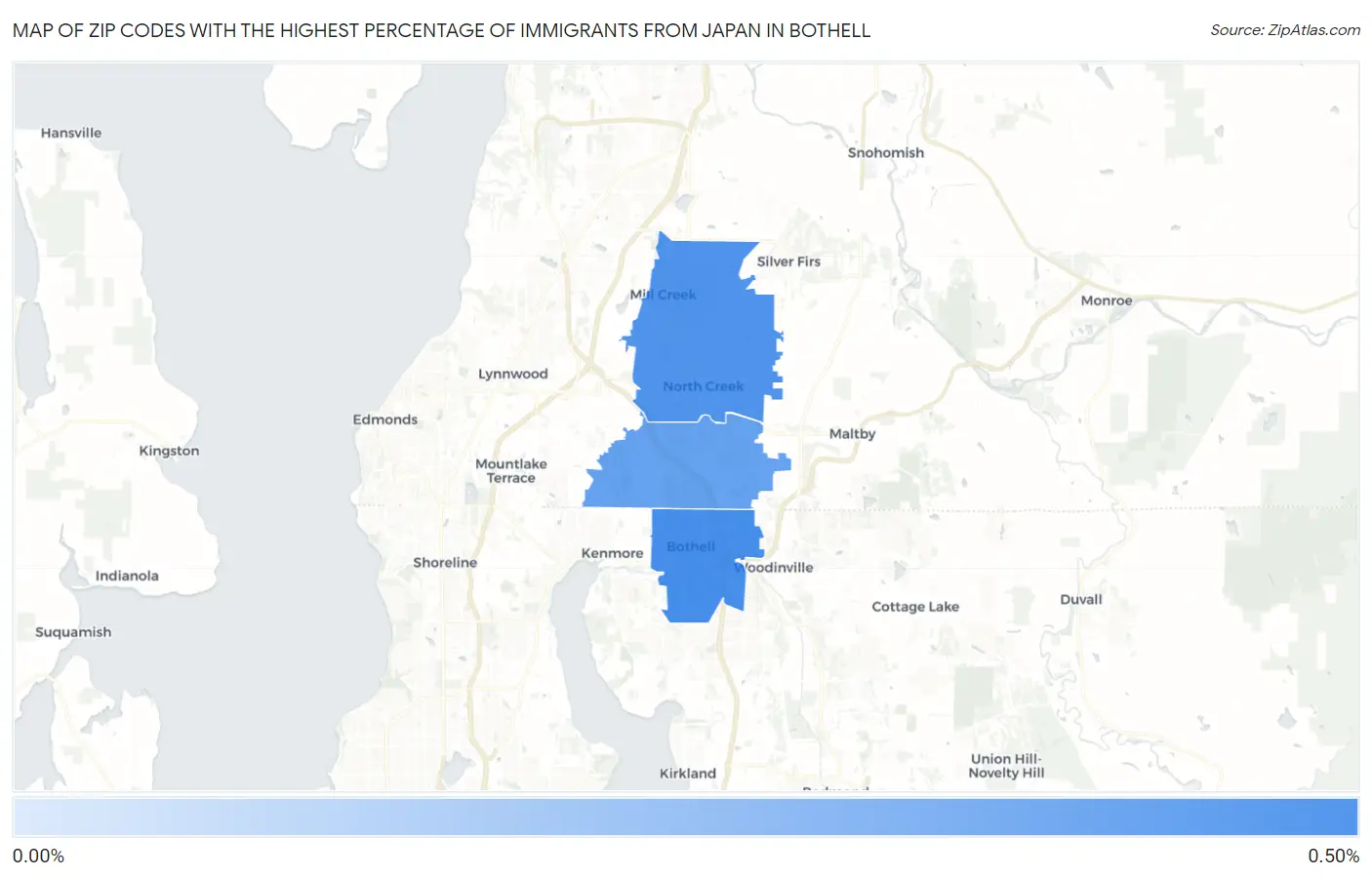Click the North Creek map label
Viewport: 1372px width, 877px height.
(703, 386)
